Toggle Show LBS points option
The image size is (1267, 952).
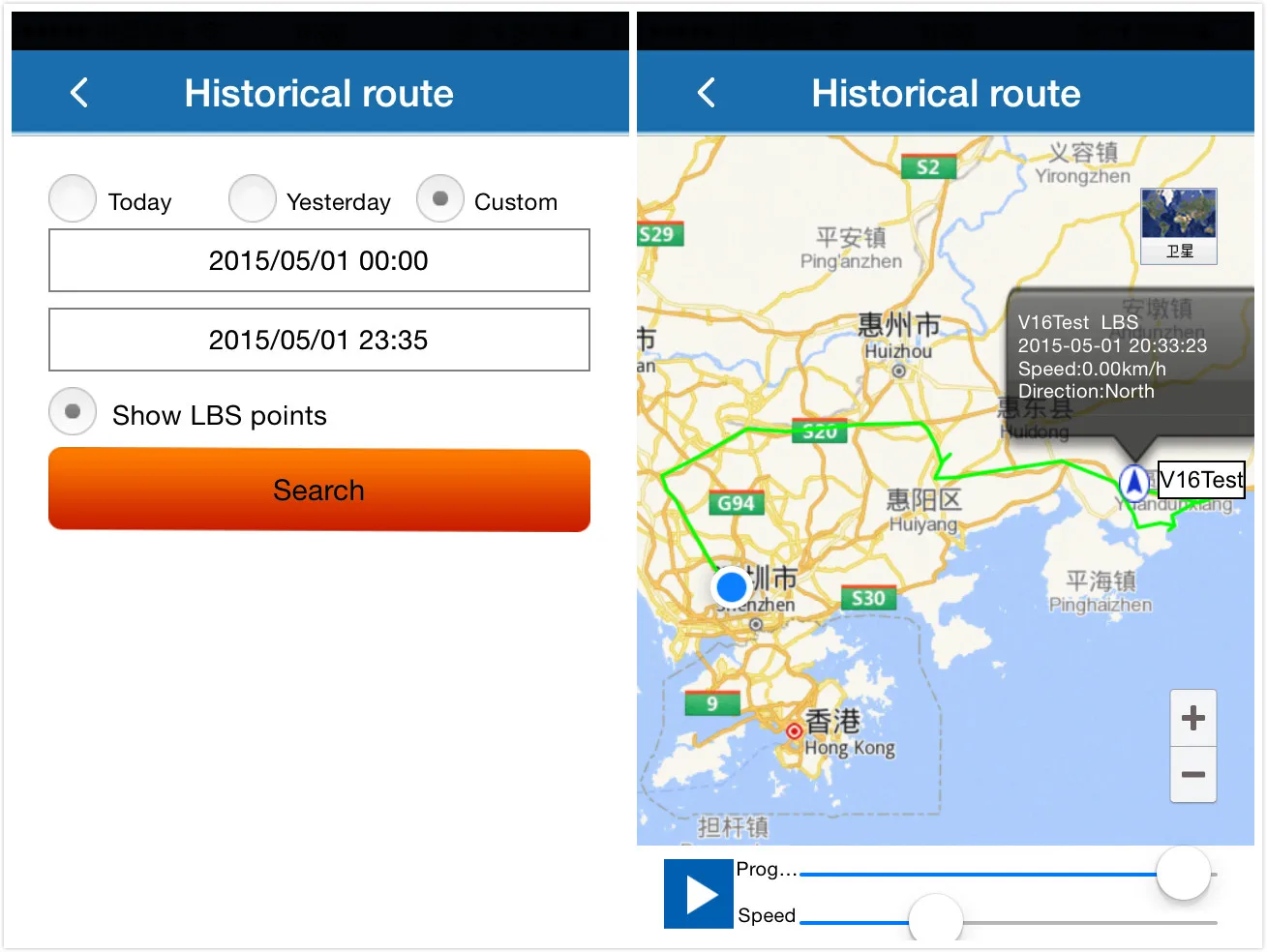click(73, 411)
